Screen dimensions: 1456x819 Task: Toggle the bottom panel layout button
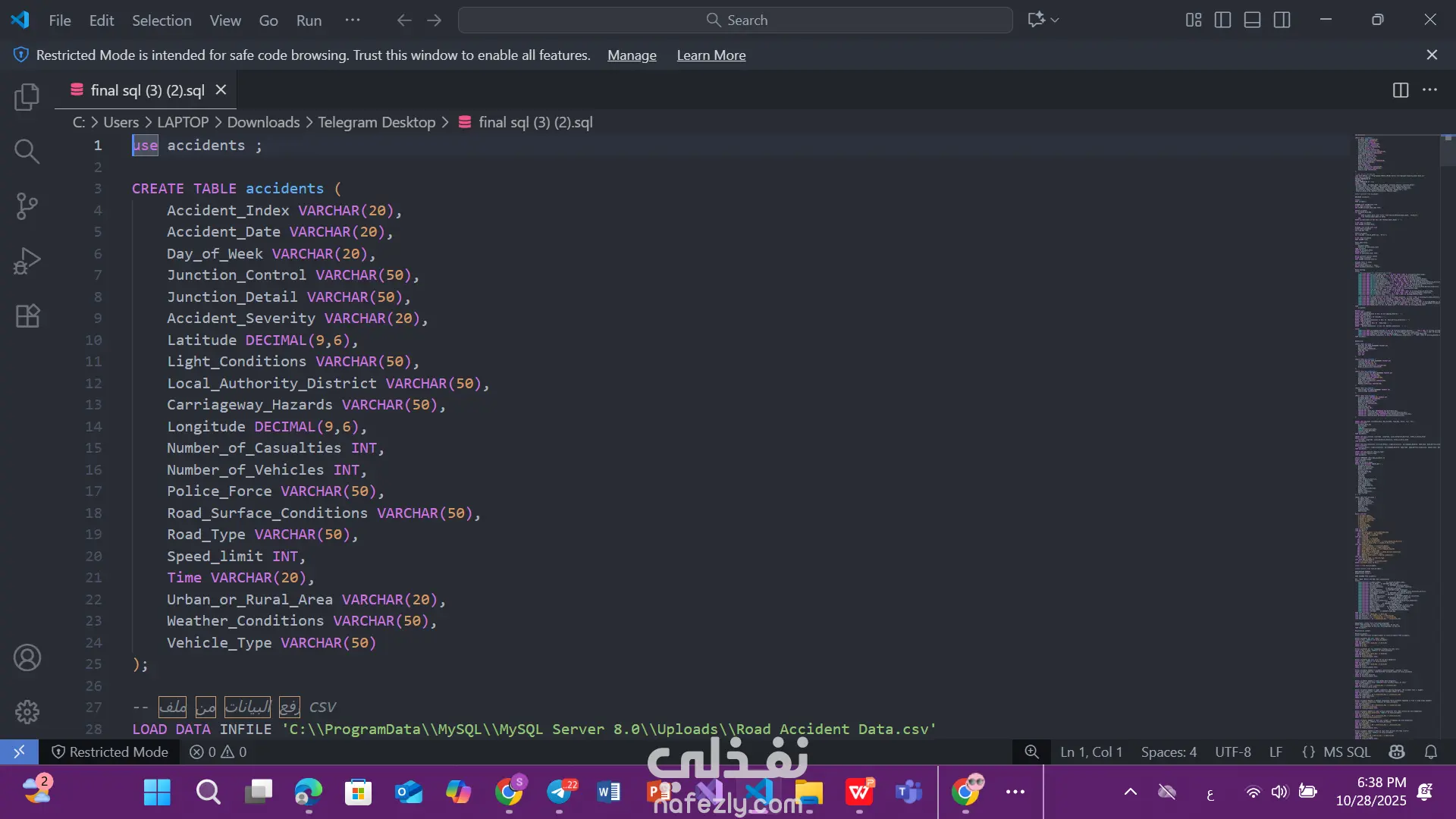pyautogui.click(x=1252, y=20)
